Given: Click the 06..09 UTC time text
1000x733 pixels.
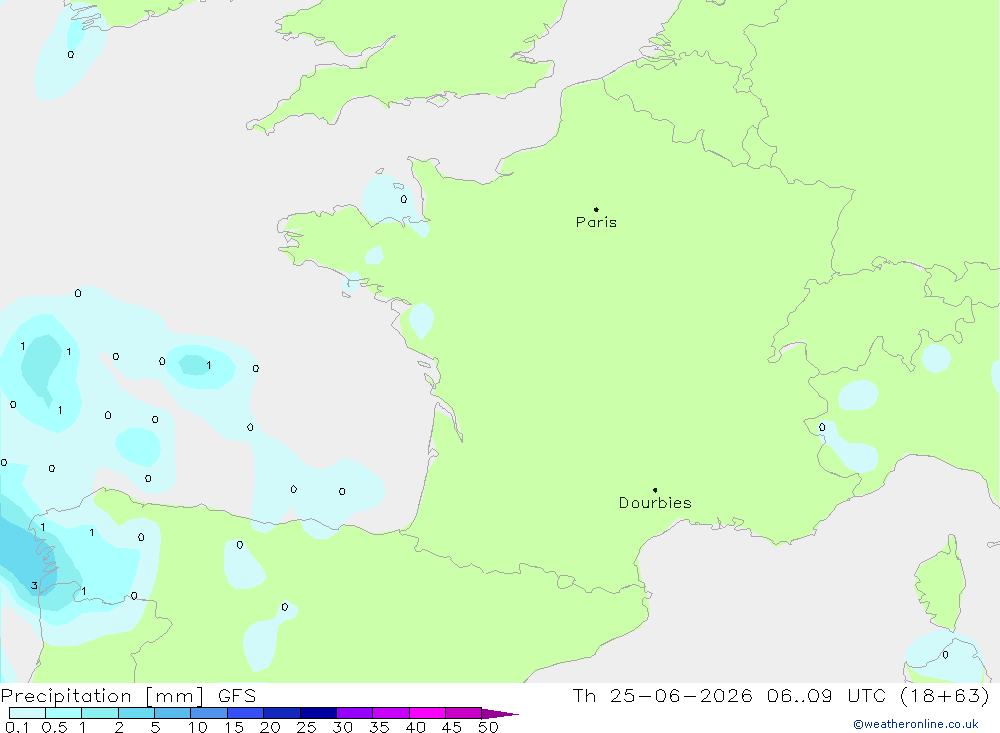Looking at the screenshot, I should [827, 696].
